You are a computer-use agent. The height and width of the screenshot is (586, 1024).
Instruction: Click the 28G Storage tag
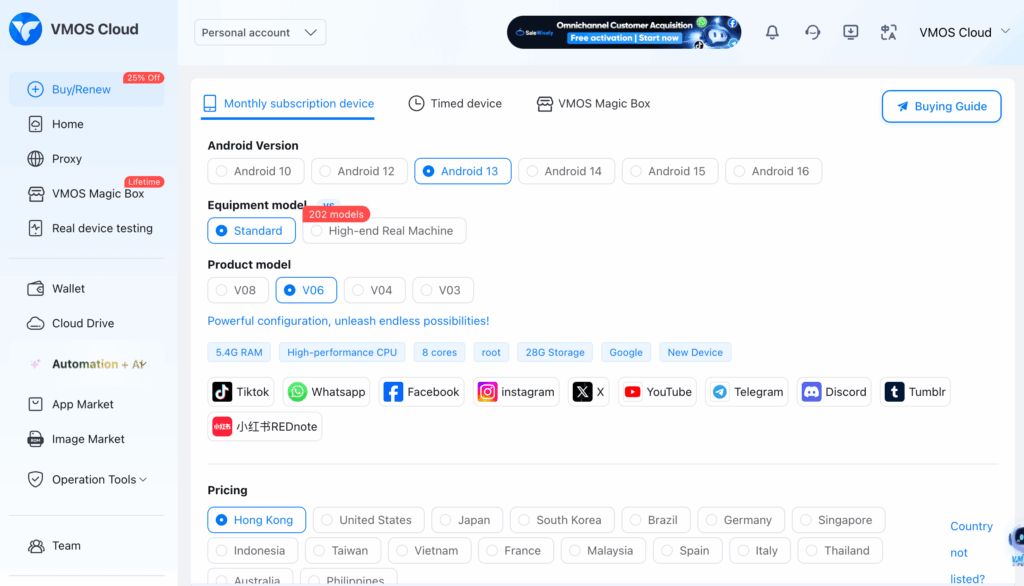pyautogui.click(x=555, y=352)
